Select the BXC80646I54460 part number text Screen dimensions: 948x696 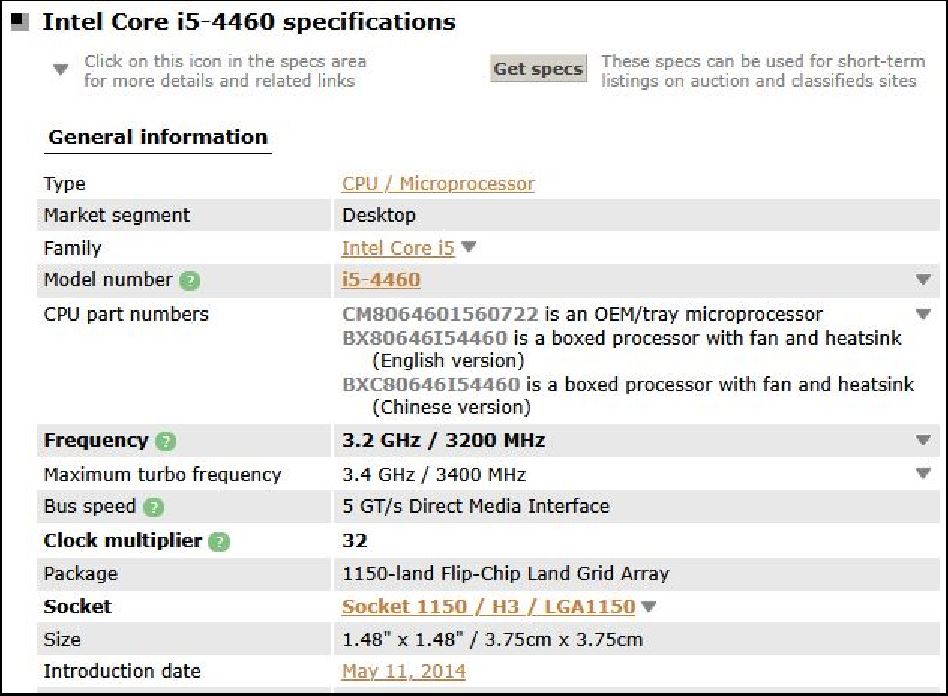[x=431, y=385]
